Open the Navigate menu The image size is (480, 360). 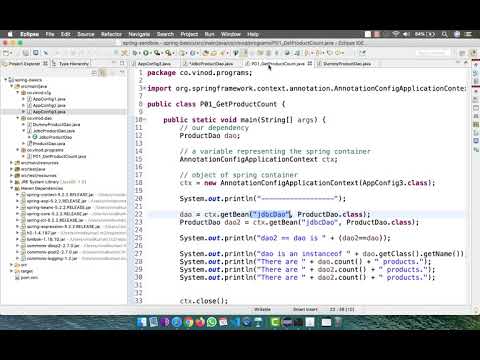click(139, 34)
